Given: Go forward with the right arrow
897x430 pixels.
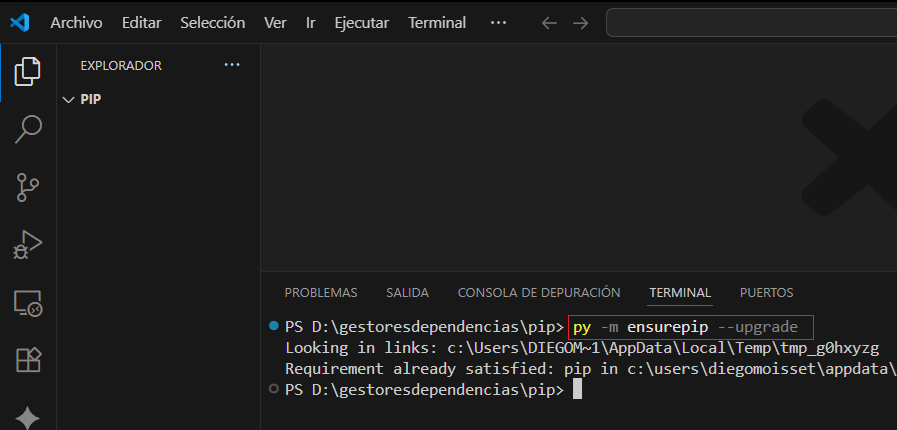Looking at the screenshot, I should (x=581, y=22).
